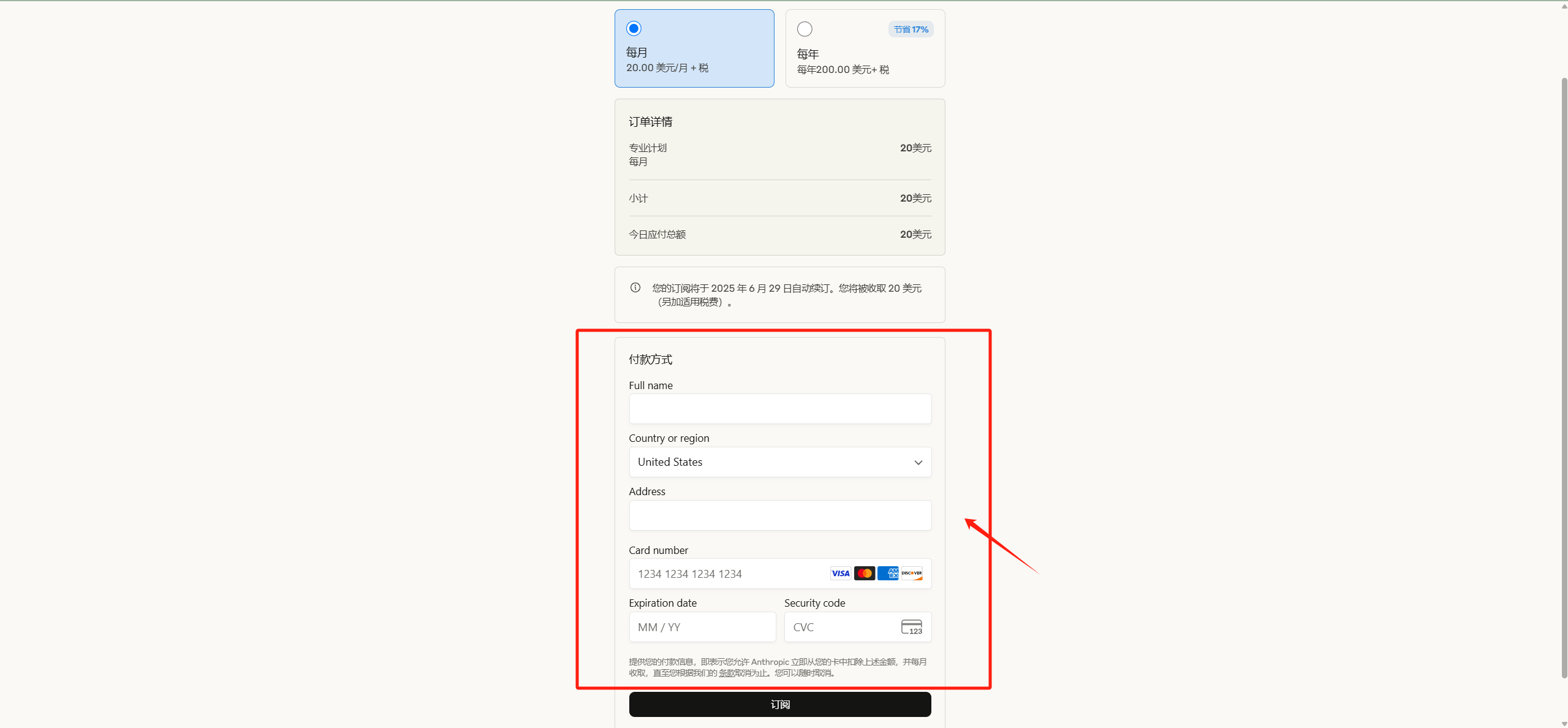Click the Card number field label
The image size is (1568, 728).
(x=658, y=550)
